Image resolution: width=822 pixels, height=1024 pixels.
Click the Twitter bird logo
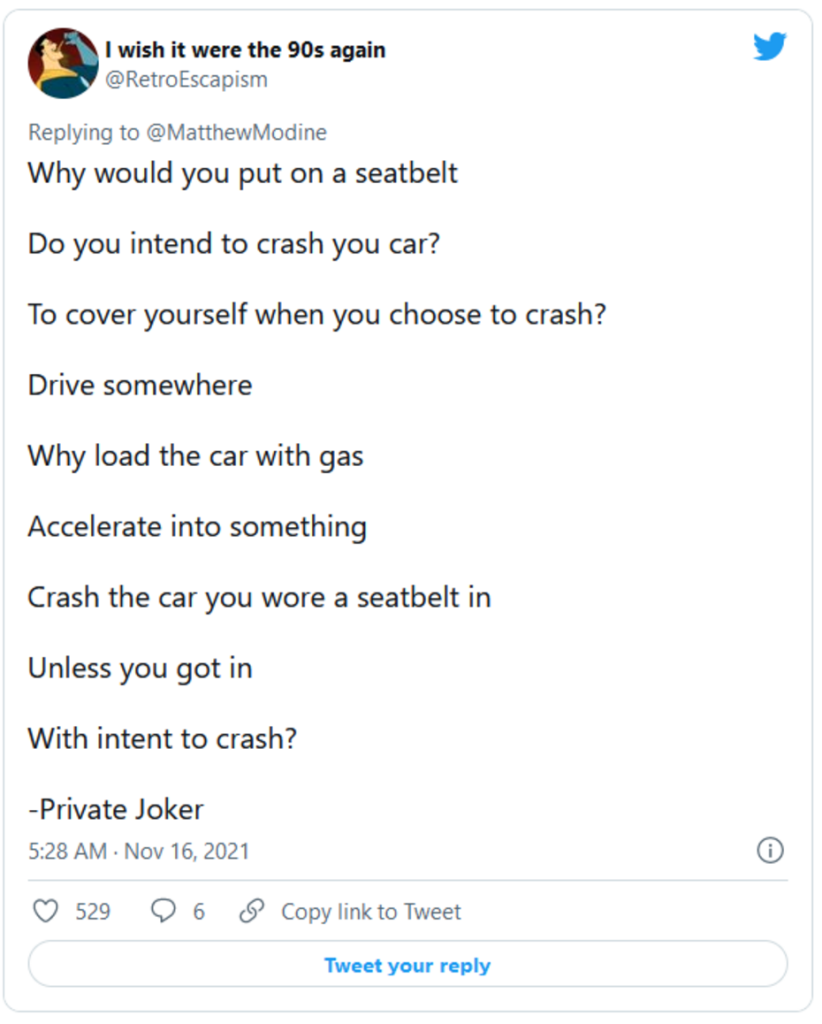pos(770,47)
